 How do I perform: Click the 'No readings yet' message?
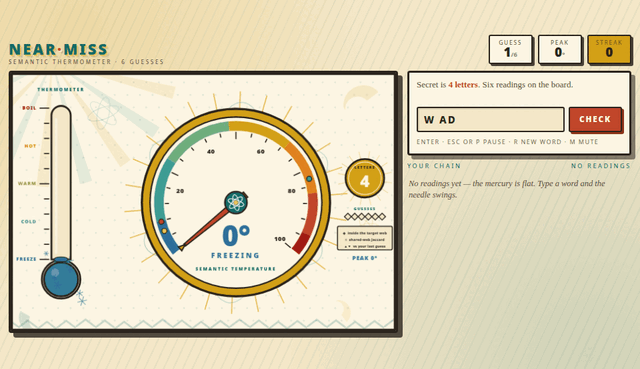coord(507,189)
